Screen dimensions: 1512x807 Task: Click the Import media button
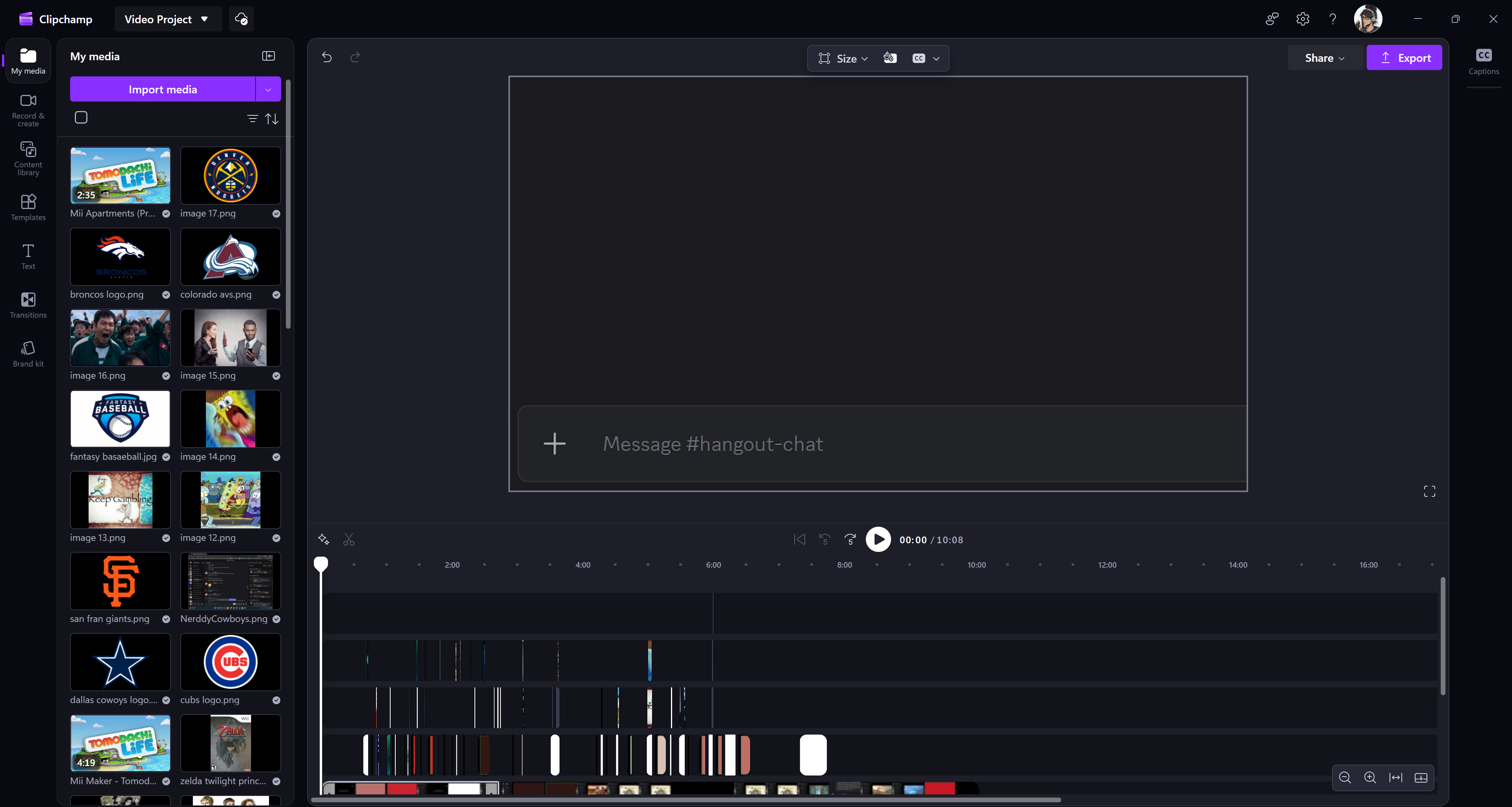[x=163, y=89]
